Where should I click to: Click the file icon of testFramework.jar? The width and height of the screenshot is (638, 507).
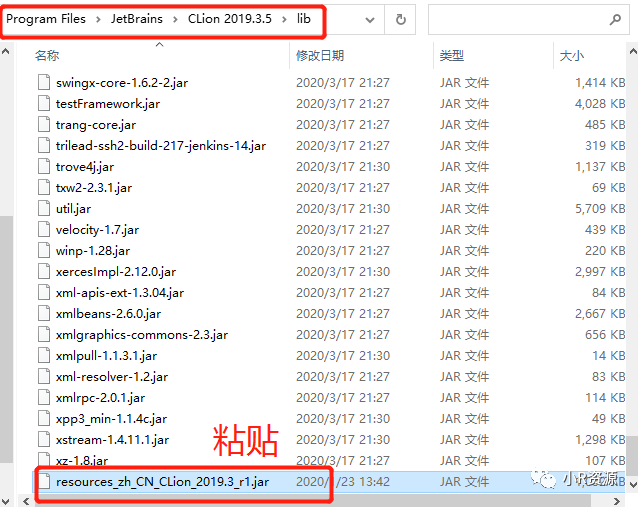[44, 103]
